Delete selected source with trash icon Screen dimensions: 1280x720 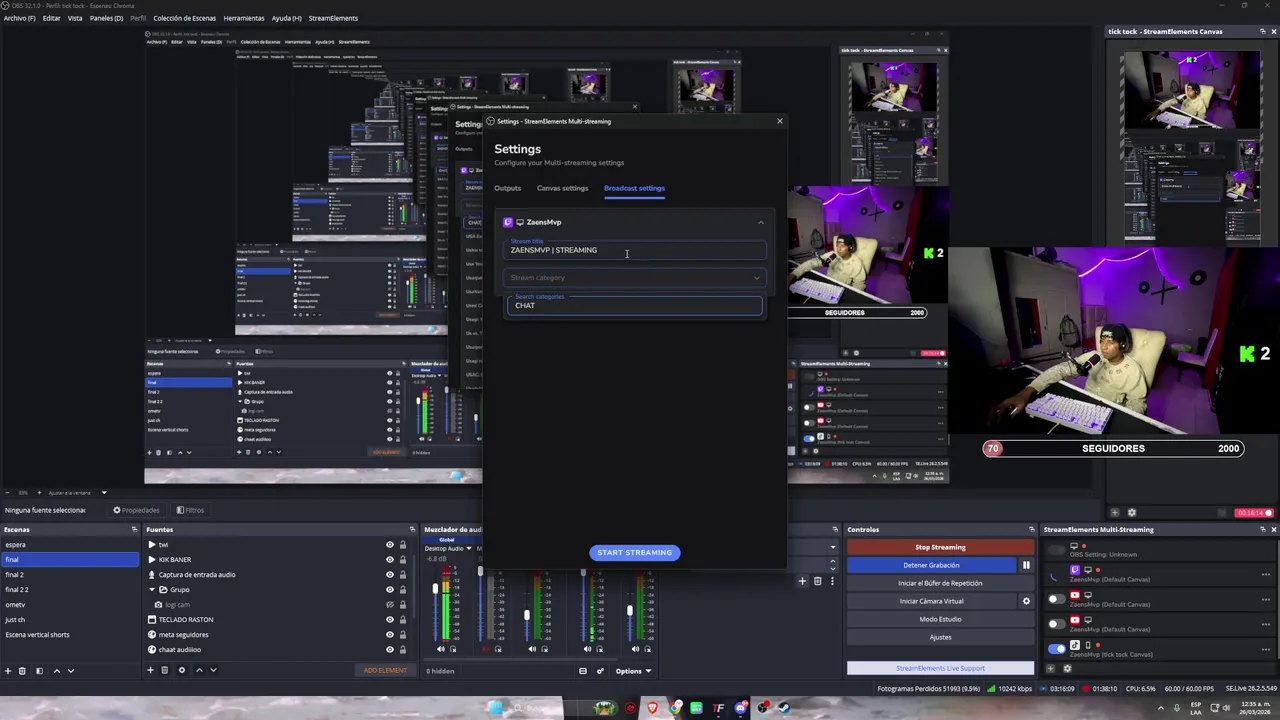coord(165,670)
